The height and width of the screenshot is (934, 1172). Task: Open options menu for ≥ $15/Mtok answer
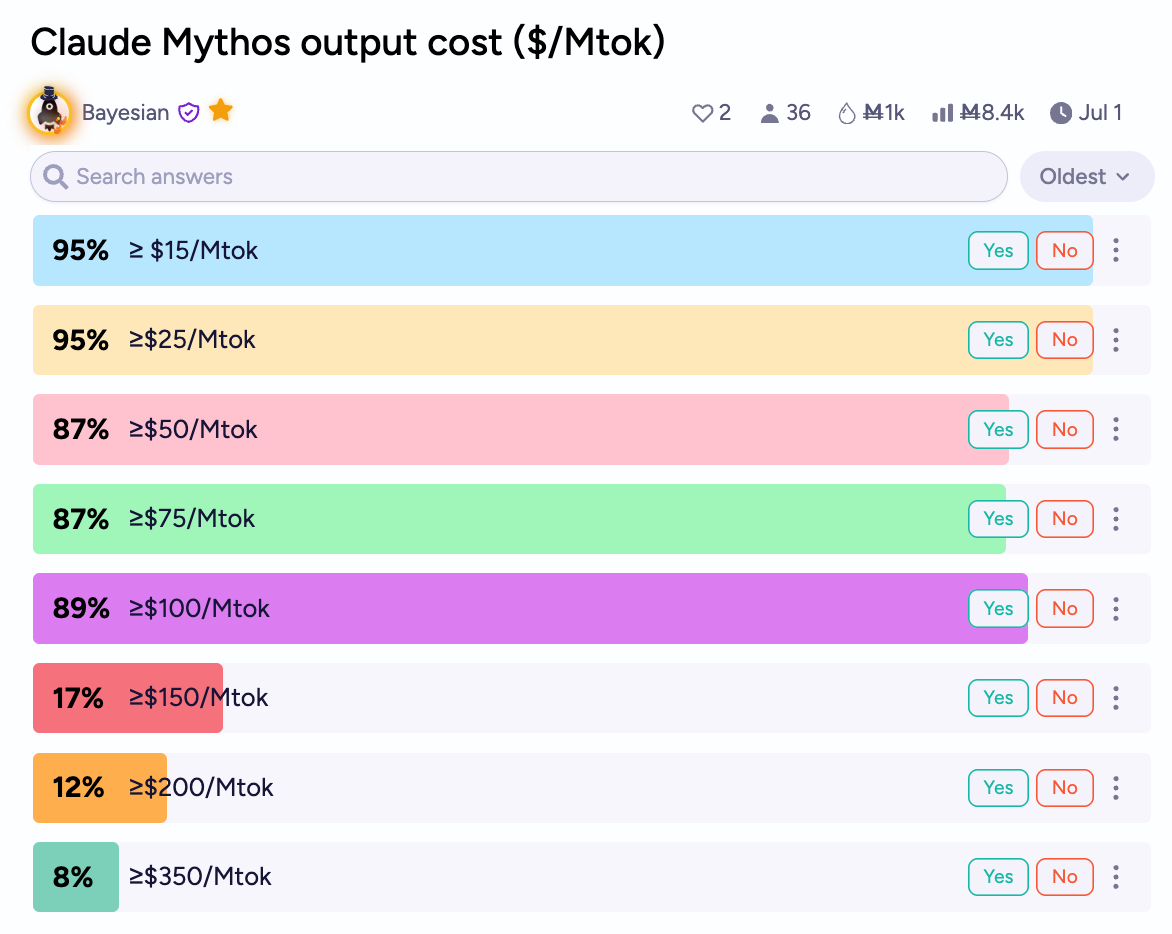pos(1115,250)
